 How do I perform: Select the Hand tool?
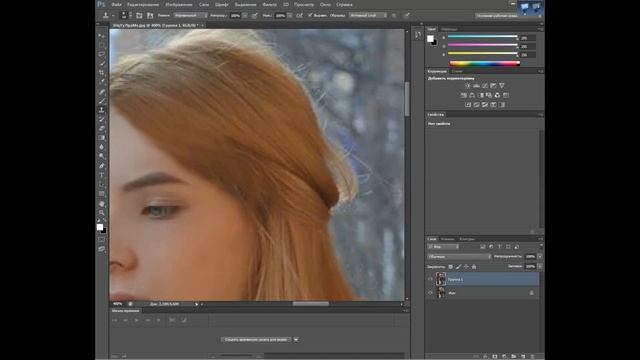point(101,203)
